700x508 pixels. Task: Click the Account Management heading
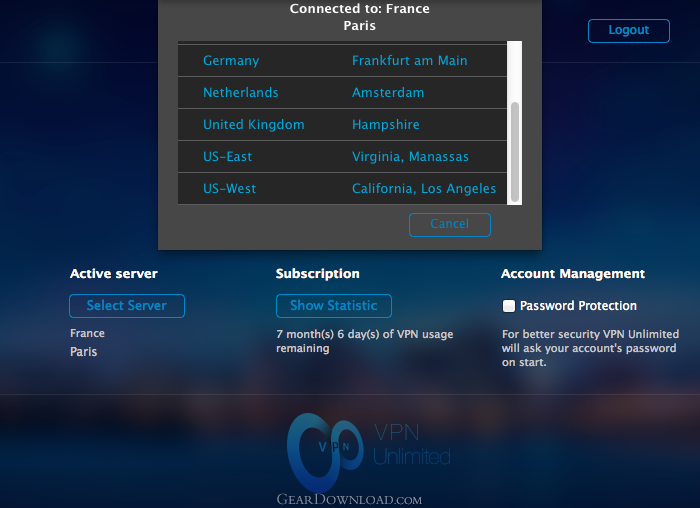pos(573,274)
